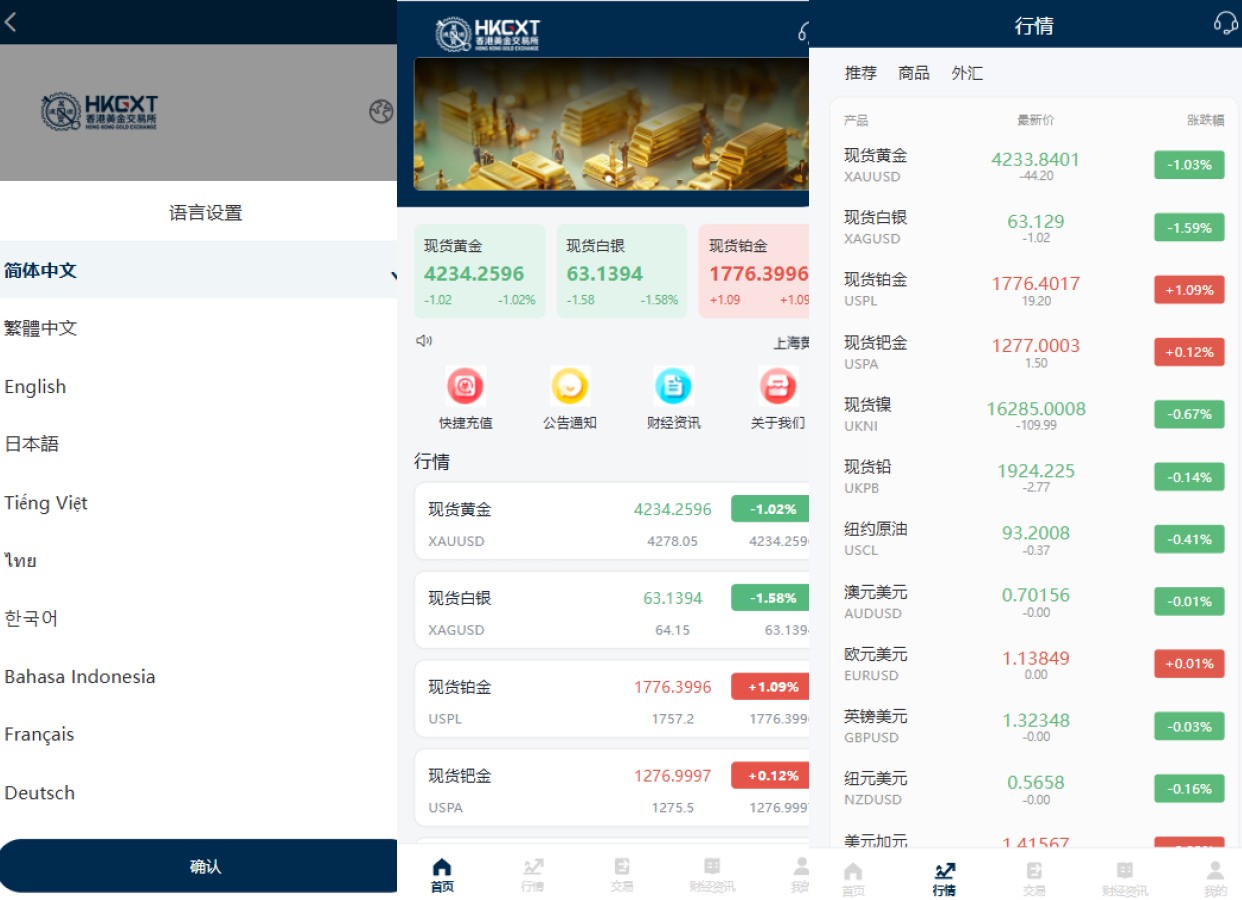Click the 张跌幅 column header

[x=1205, y=120]
